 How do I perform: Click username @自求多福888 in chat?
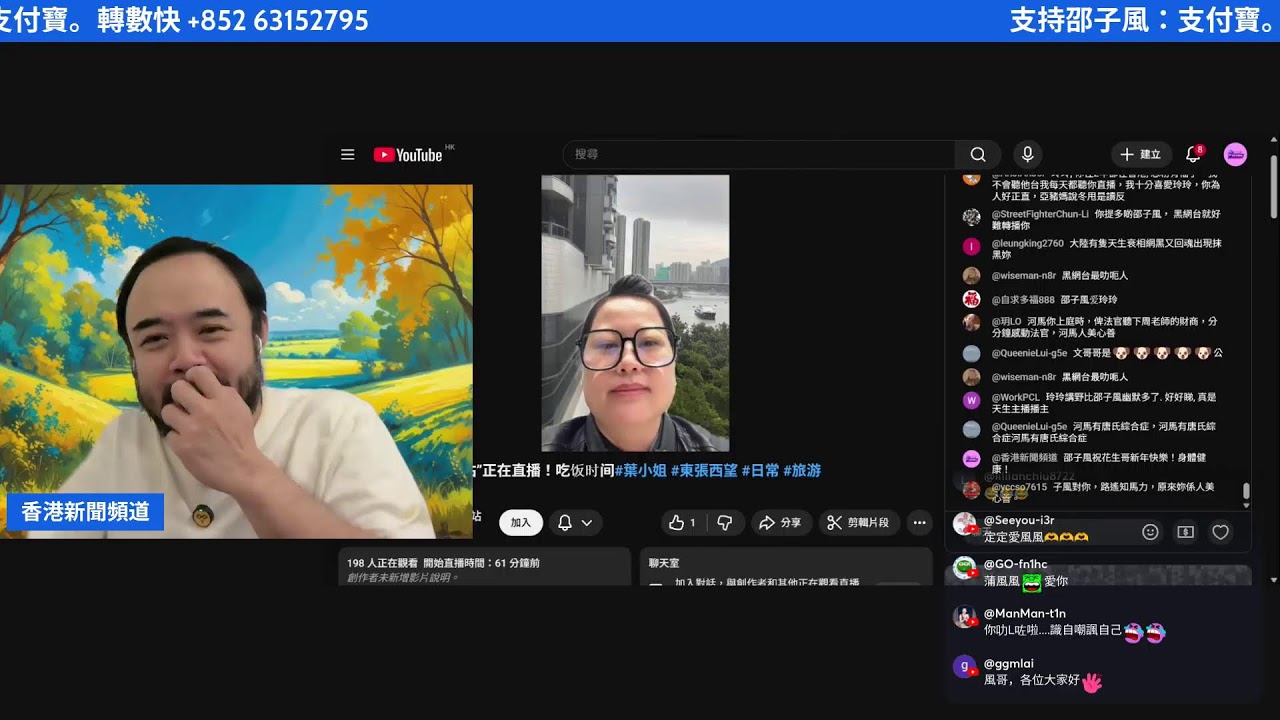point(1023,300)
